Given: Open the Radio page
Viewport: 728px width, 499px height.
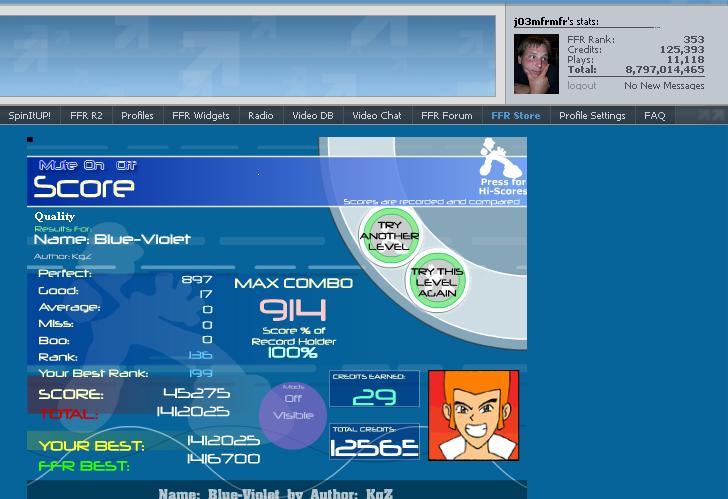Looking at the screenshot, I should [x=261, y=116].
